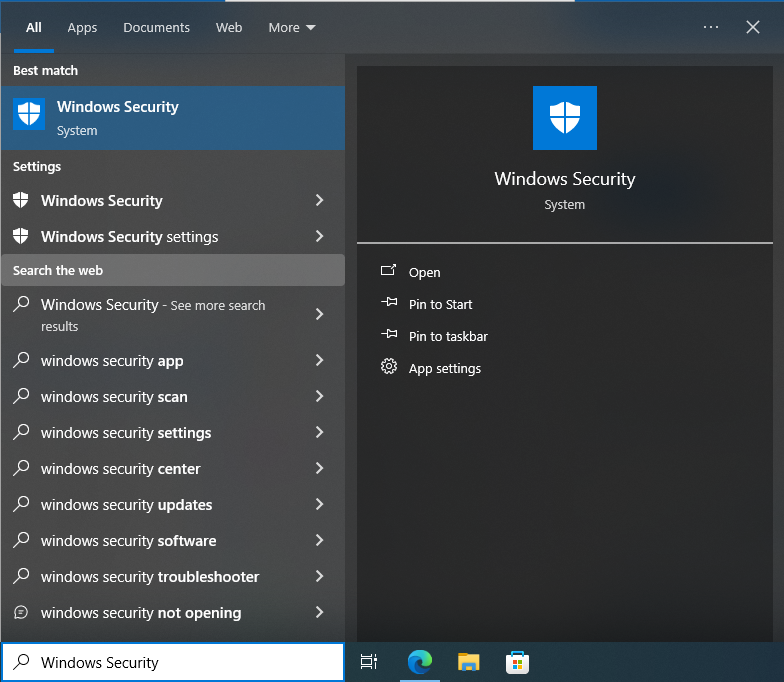Select 'windows security updates' suggestion
Screen dimensions: 784x682
click(x=126, y=504)
